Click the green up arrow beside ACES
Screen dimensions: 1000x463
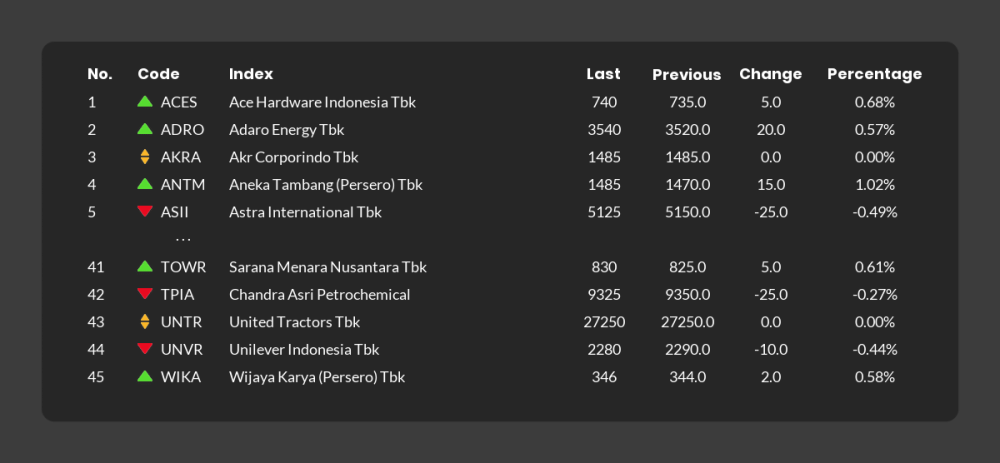(145, 102)
